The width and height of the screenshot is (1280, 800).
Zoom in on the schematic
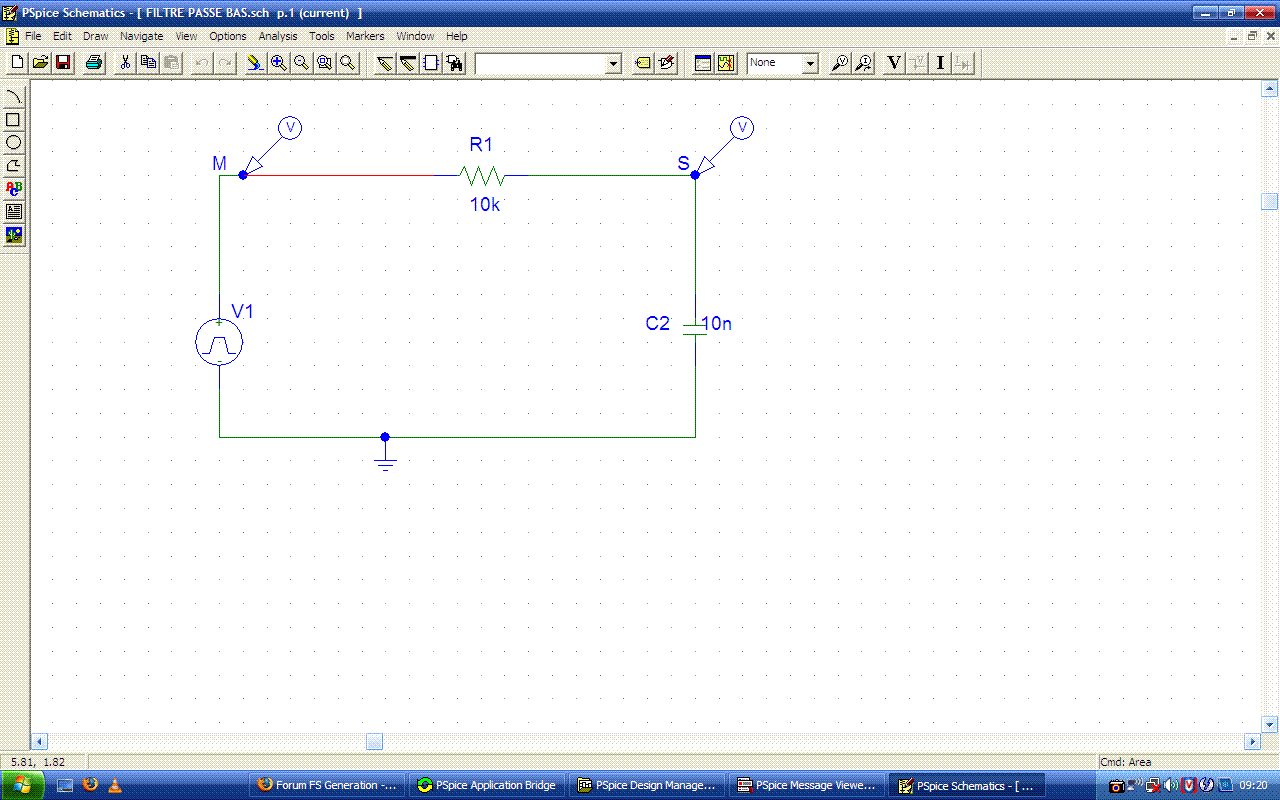pos(278,63)
